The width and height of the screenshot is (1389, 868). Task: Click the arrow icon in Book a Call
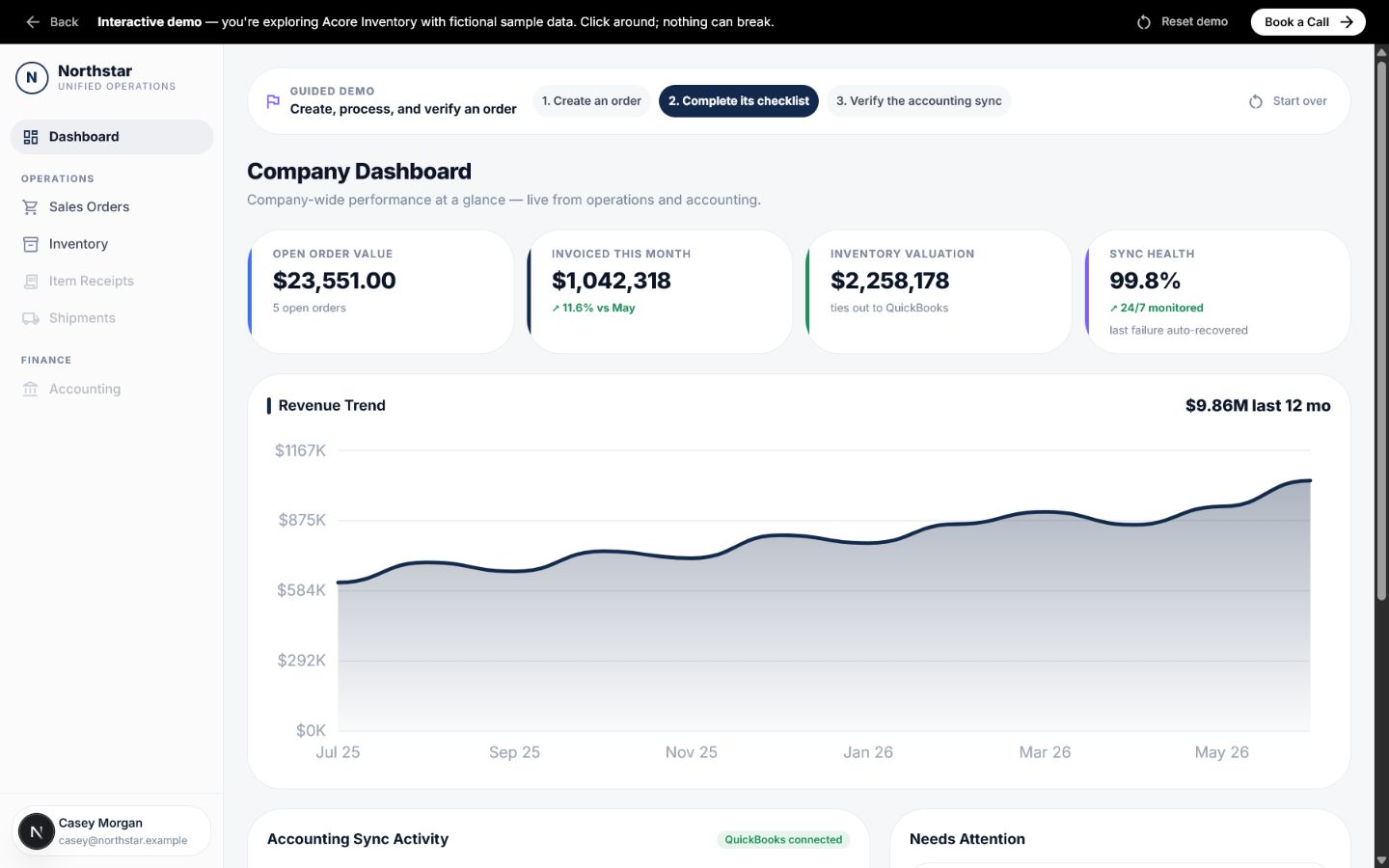coord(1348,22)
